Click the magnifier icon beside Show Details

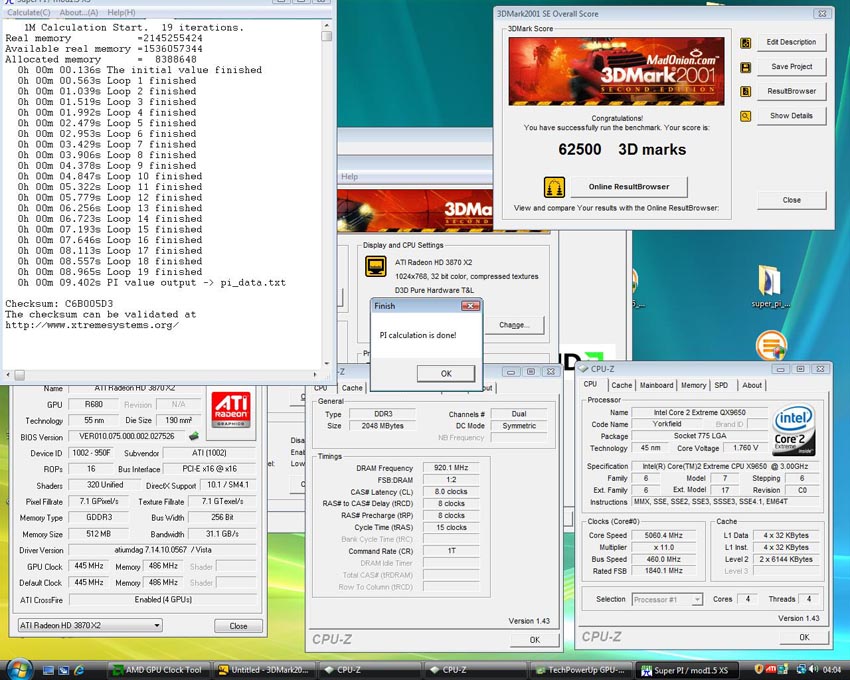click(745, 116)
